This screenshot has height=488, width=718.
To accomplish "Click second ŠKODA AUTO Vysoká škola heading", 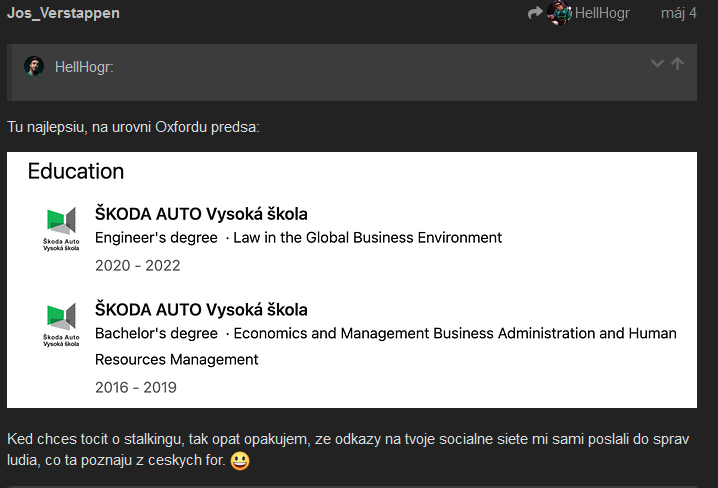I will (x=201, y=309).
